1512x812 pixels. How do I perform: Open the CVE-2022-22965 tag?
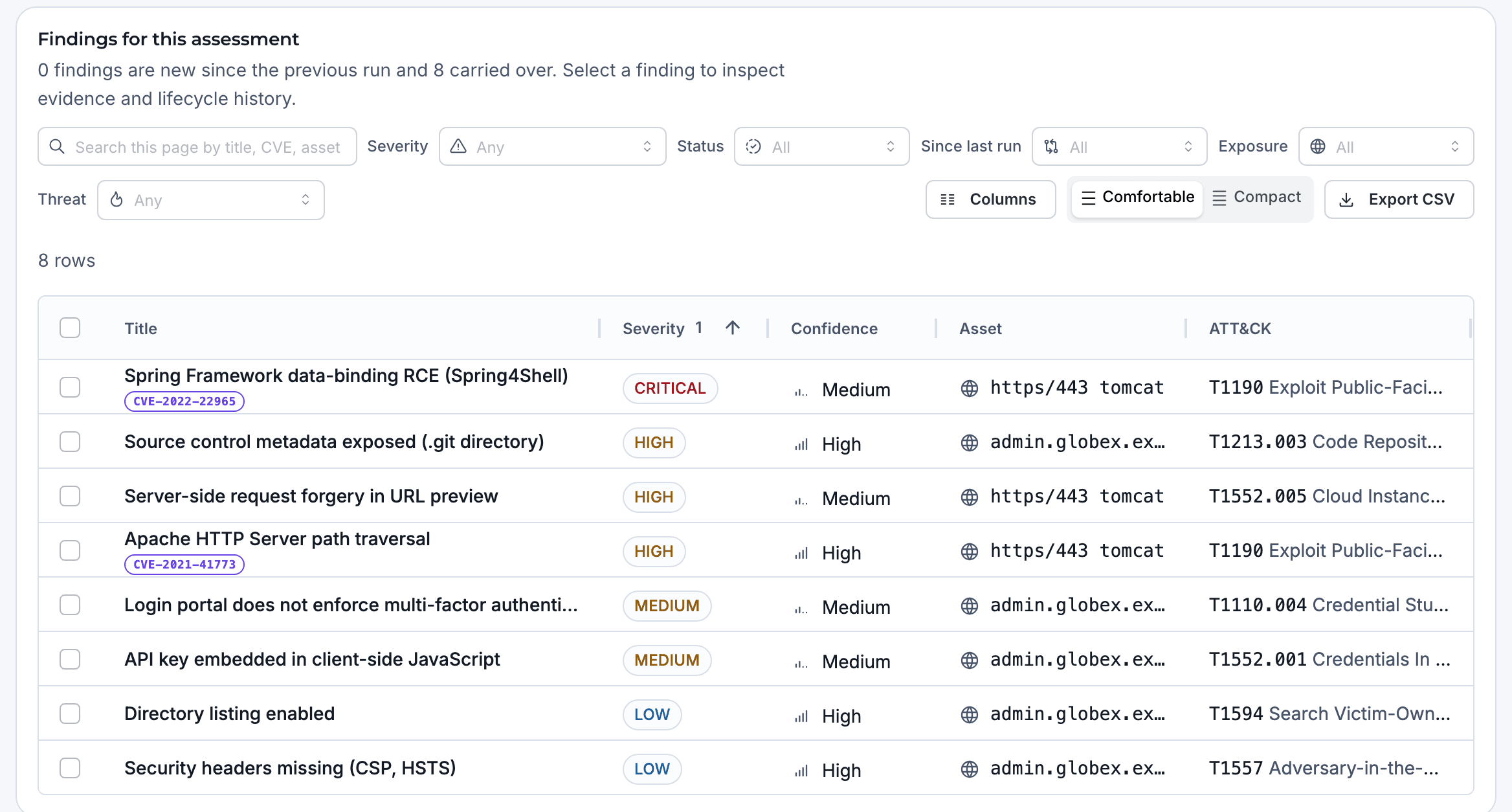coord(184,401)
